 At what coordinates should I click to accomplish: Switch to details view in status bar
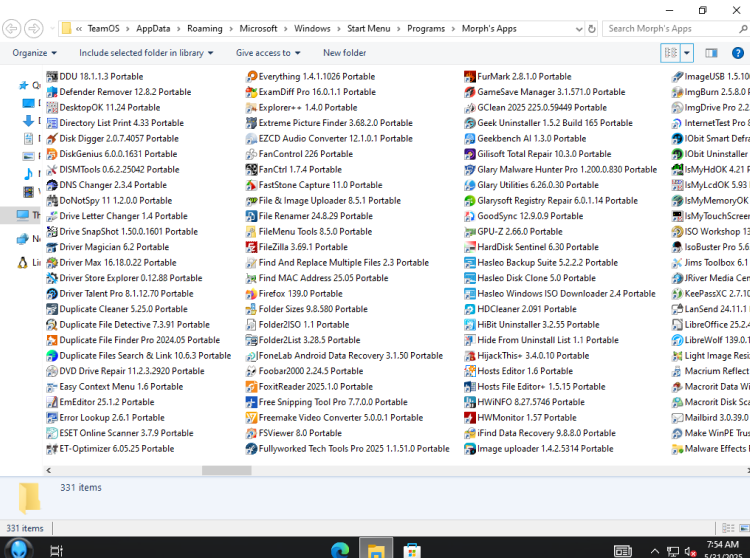coord(728,528)
